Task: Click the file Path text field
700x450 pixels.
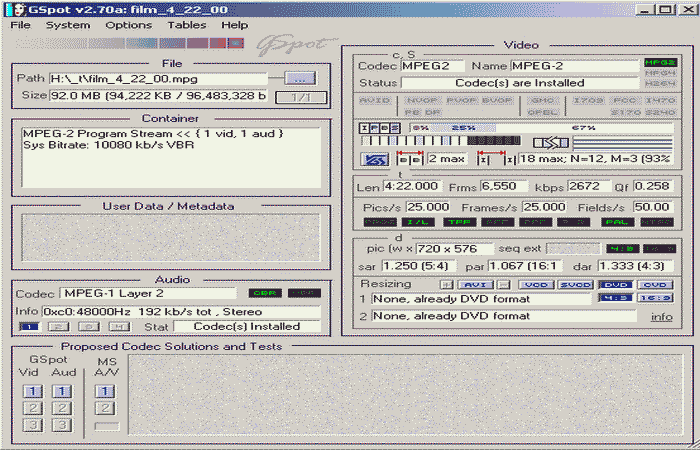Action: [158, 78]
